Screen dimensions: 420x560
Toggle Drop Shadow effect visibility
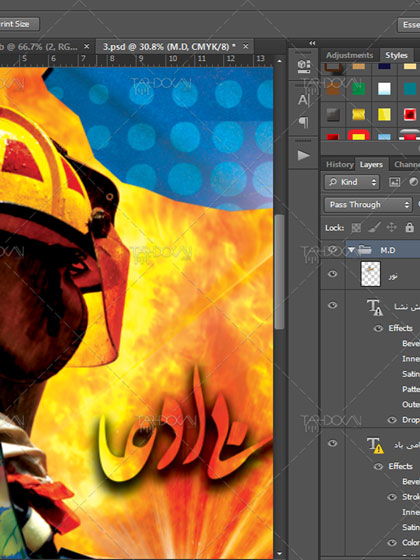point(392,420)
